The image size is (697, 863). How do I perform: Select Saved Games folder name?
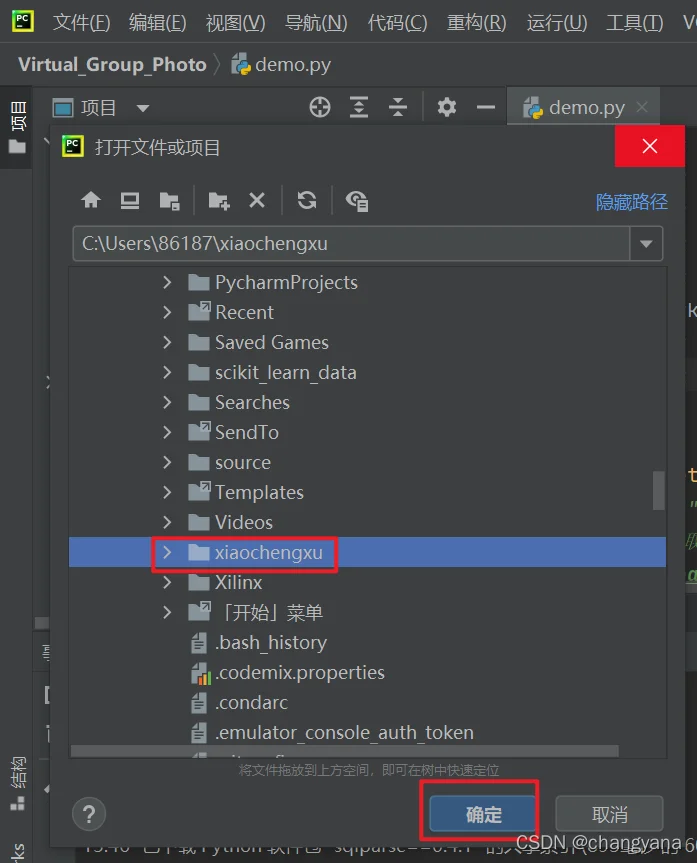pos(271,342)
